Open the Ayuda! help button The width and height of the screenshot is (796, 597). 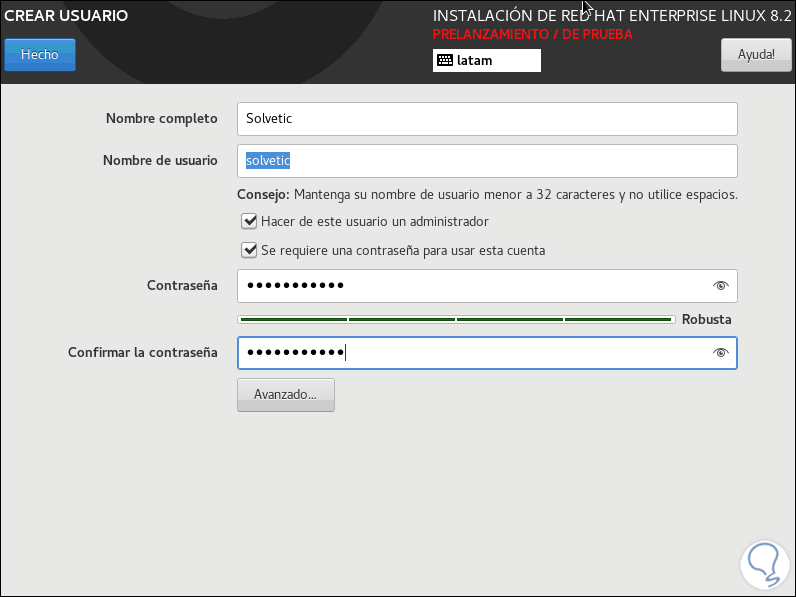click(756, 55)
